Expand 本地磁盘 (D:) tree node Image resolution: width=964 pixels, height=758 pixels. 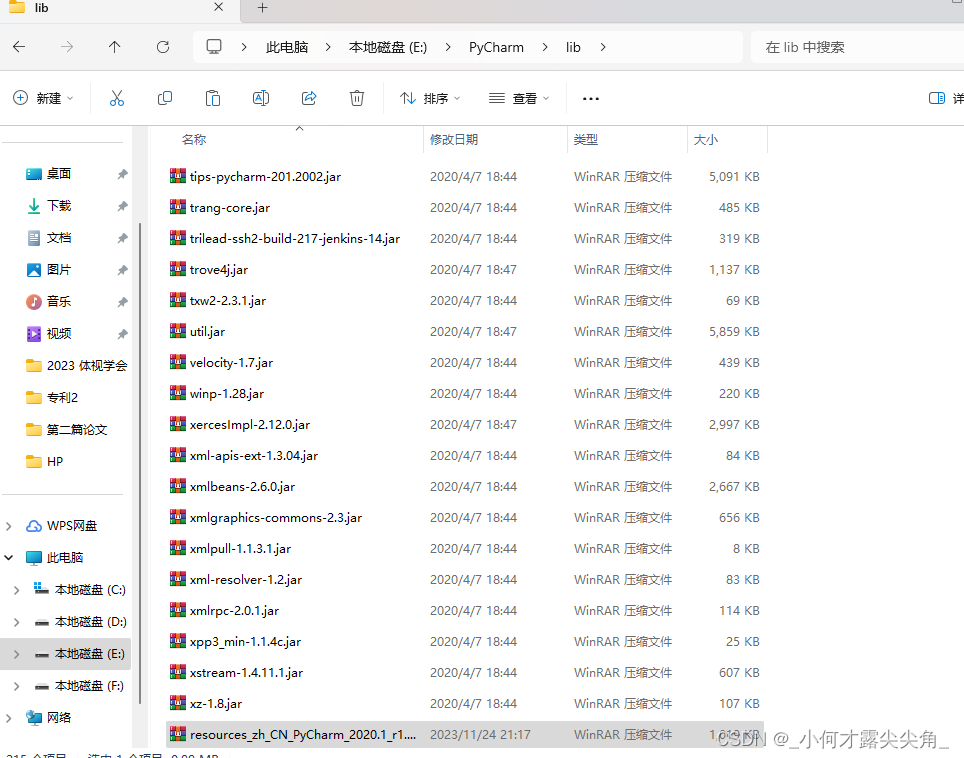(x=17, y=622)
